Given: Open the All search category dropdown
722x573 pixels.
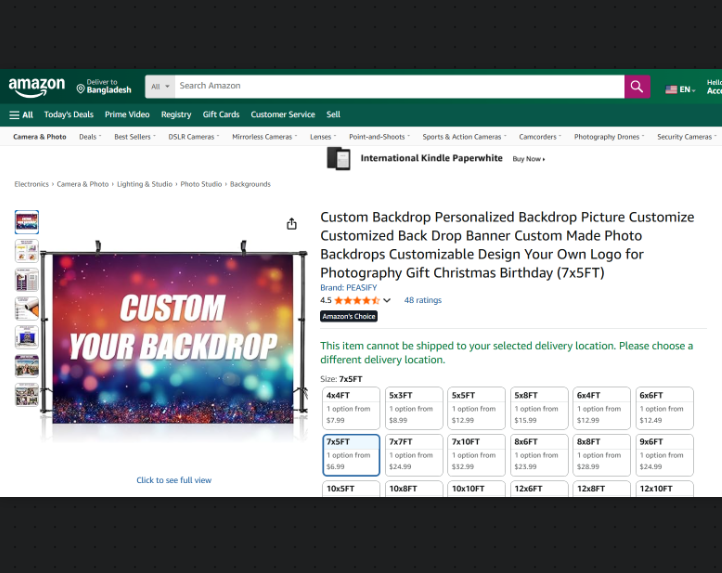Looking at the screenshot, I should click(x=159, y=87).
